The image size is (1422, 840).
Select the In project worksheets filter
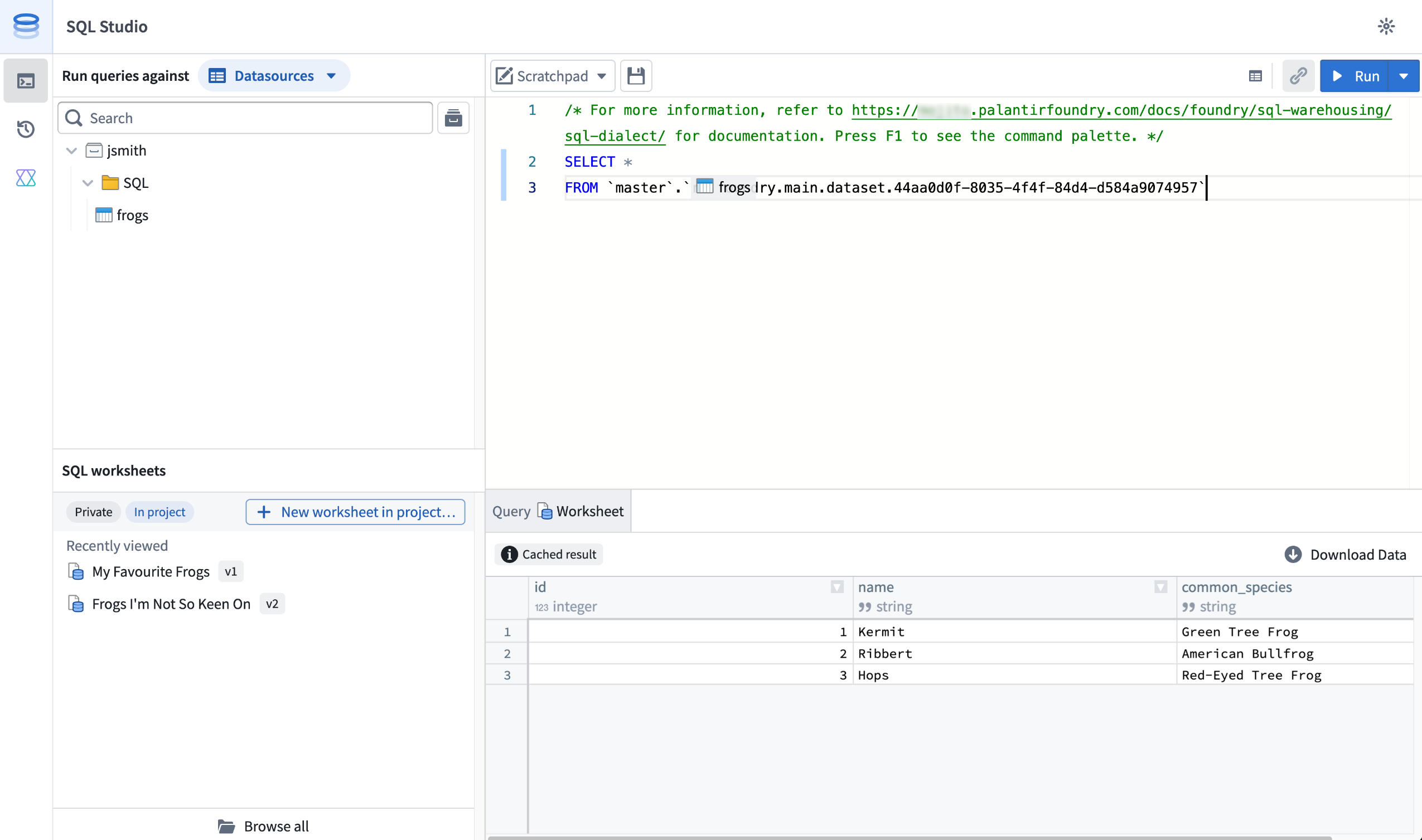[159, 512]
